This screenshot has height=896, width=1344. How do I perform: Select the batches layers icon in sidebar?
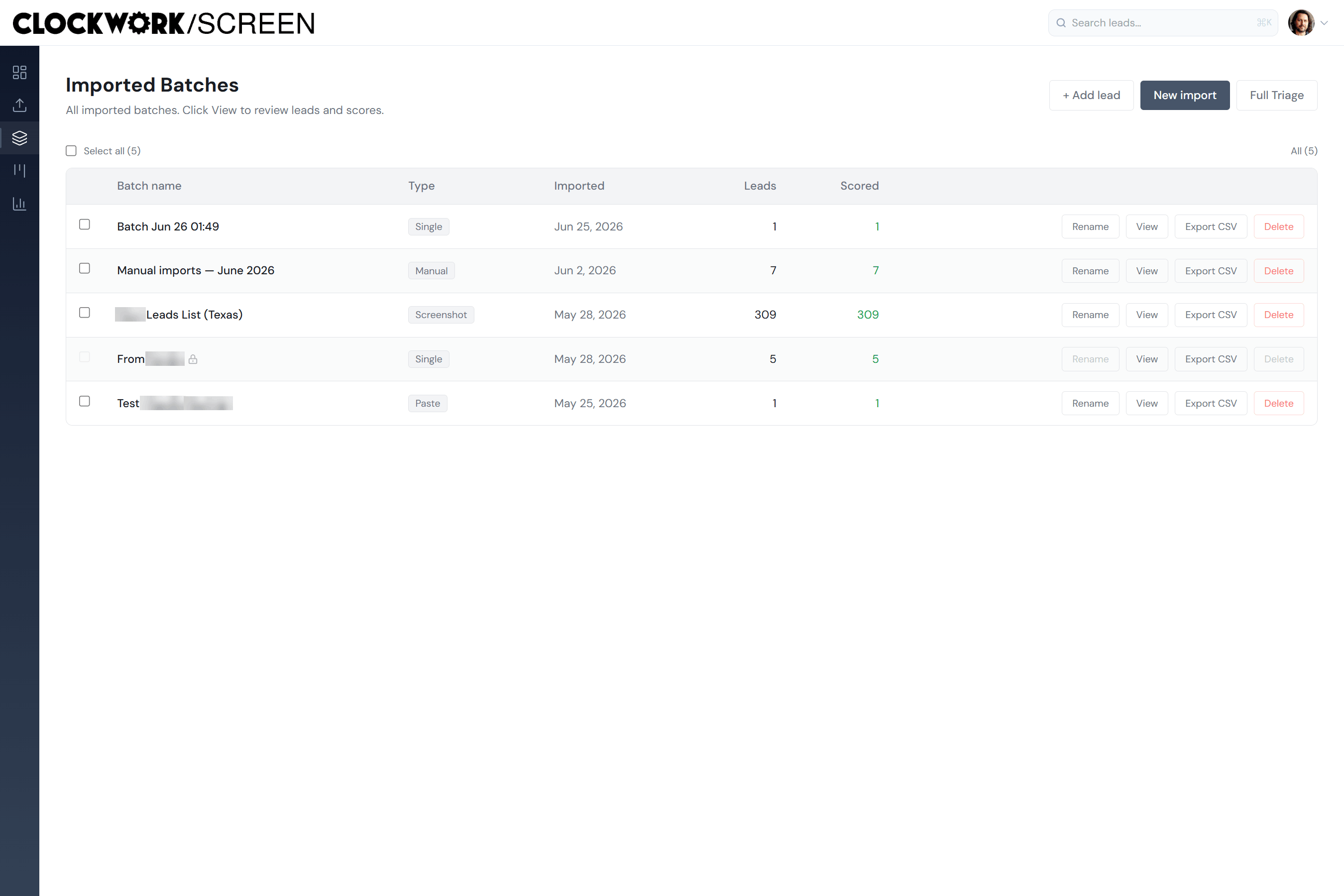(x=19, y=138)
